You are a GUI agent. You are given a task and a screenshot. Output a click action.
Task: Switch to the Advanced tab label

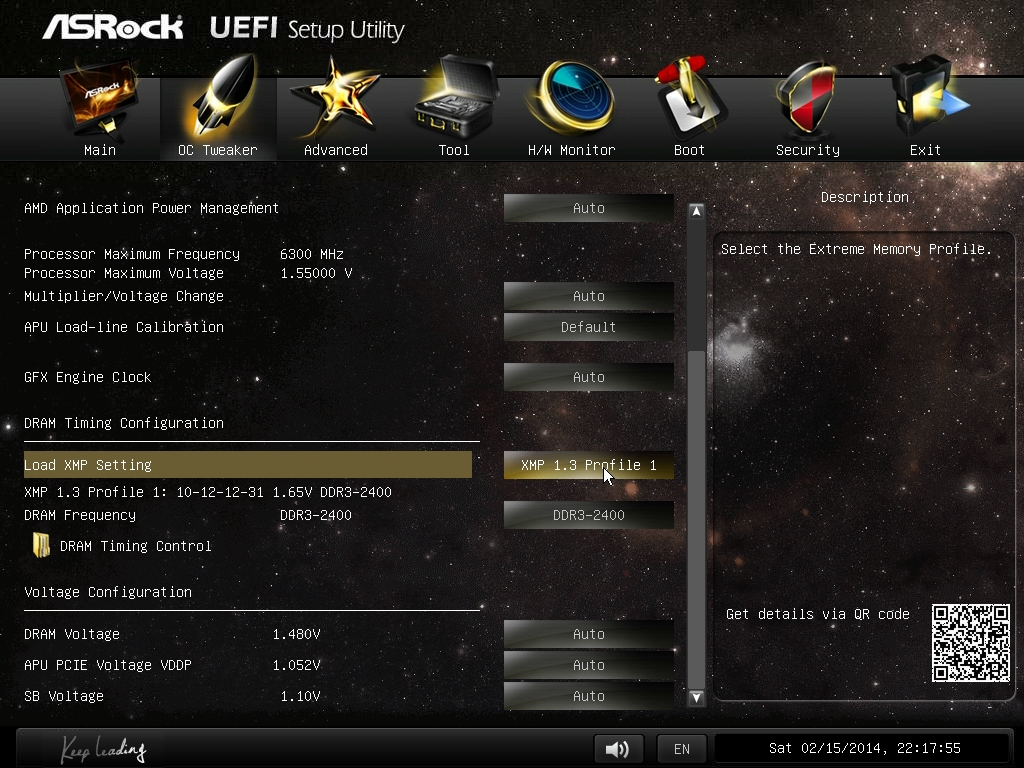pos(336,150)
